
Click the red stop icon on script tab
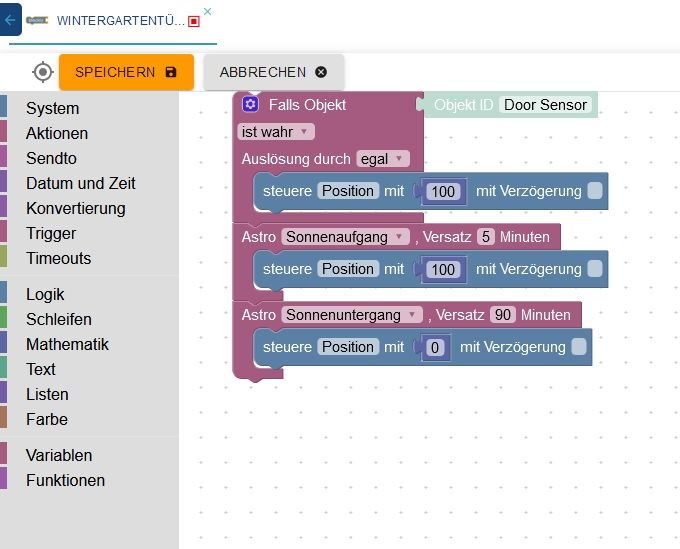tap(194, 21)
